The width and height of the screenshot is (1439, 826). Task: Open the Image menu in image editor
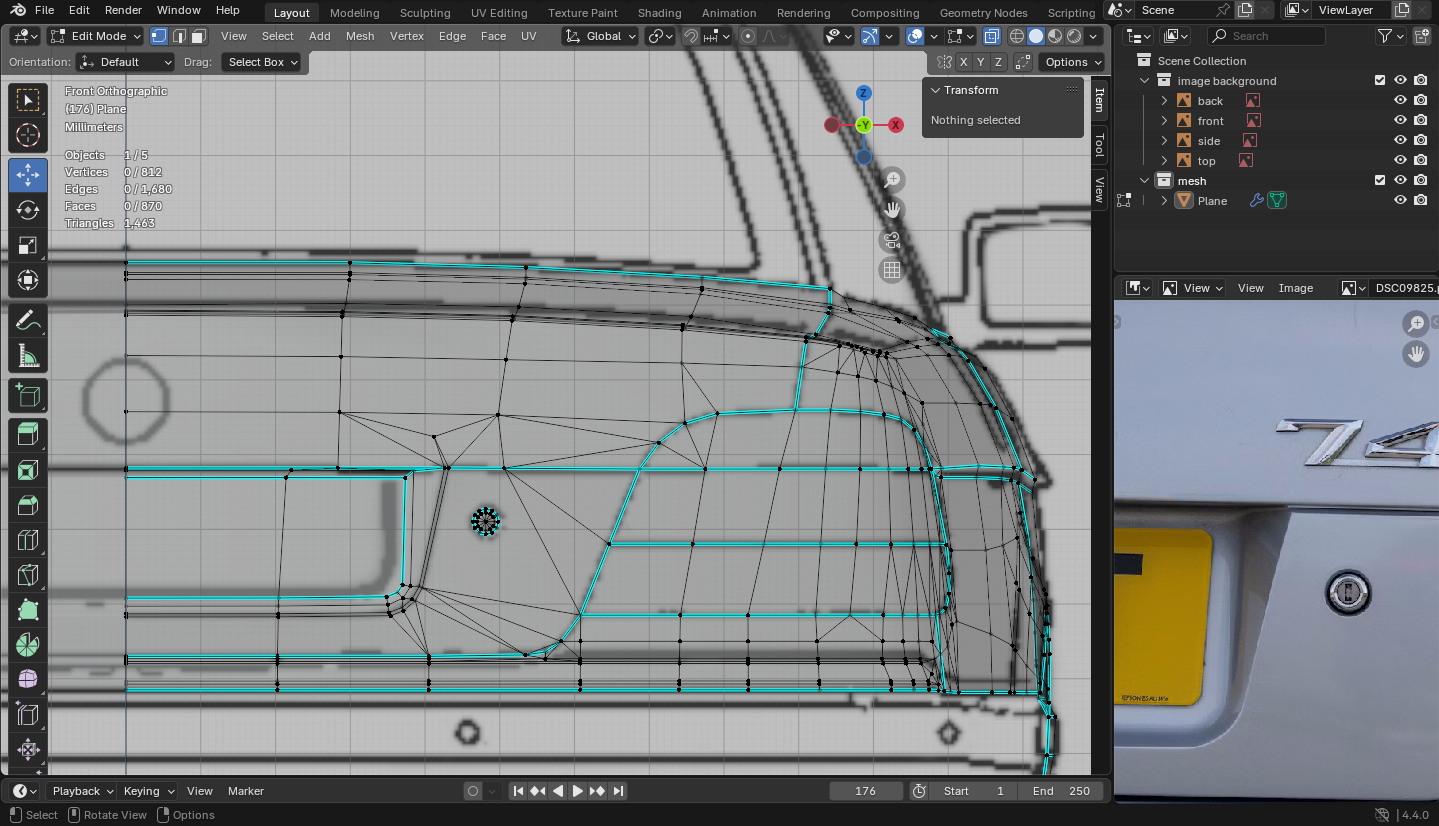1296,288
